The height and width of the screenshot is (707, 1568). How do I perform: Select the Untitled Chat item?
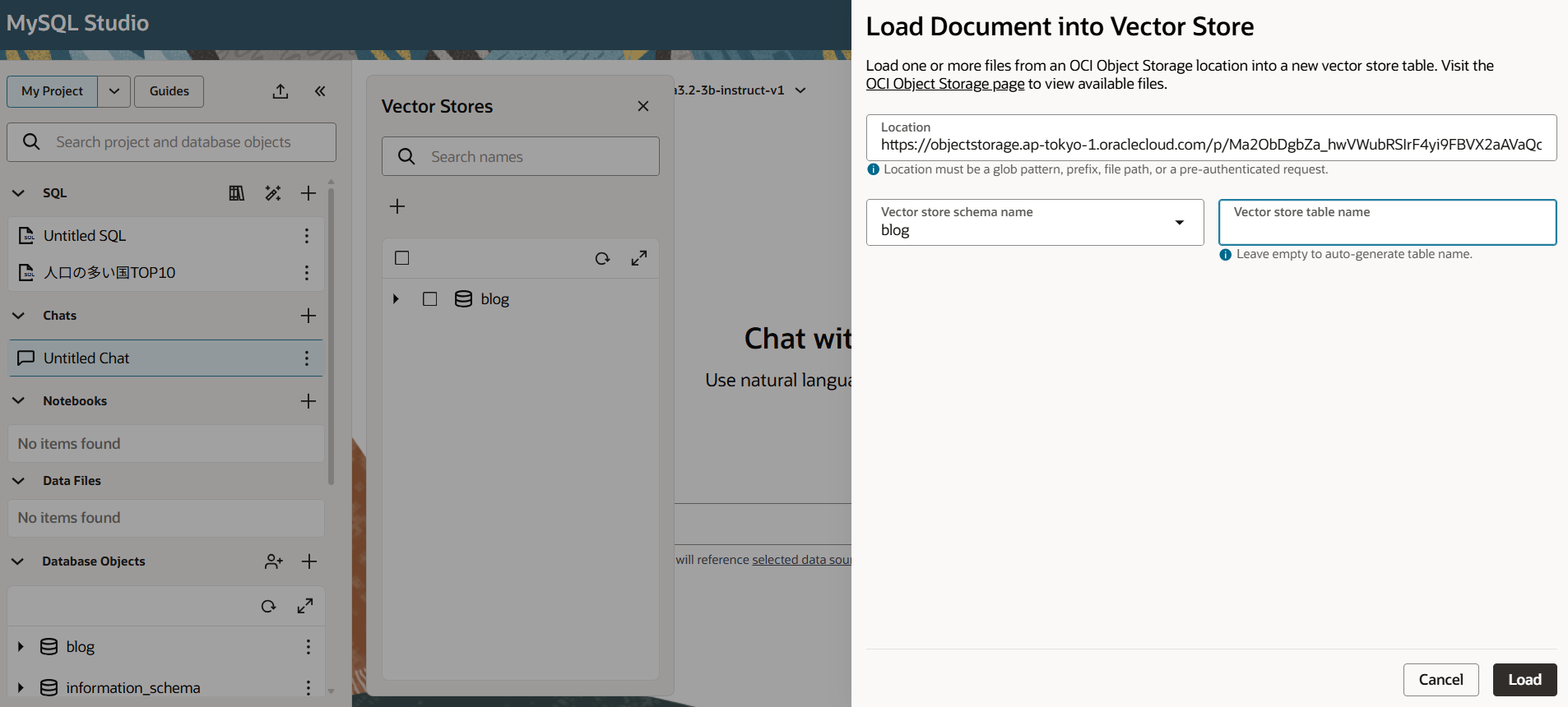(86, 358)
